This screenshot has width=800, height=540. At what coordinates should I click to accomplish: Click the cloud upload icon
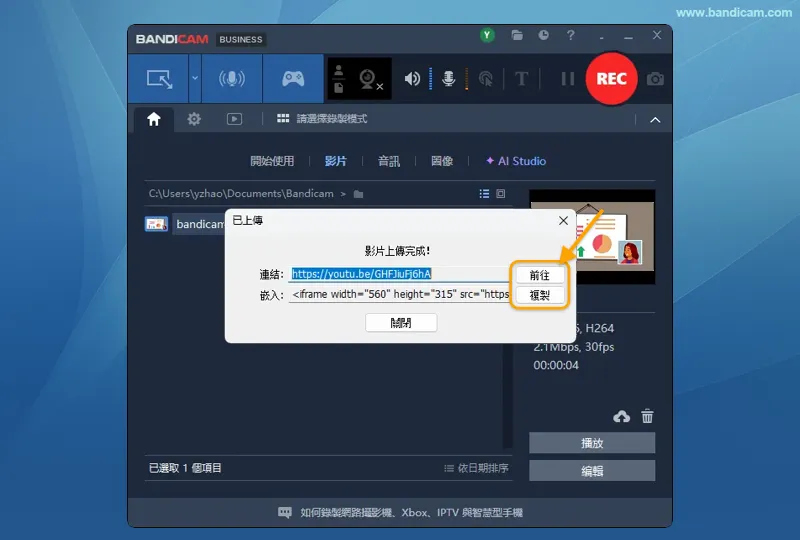(x=621, y=416)
